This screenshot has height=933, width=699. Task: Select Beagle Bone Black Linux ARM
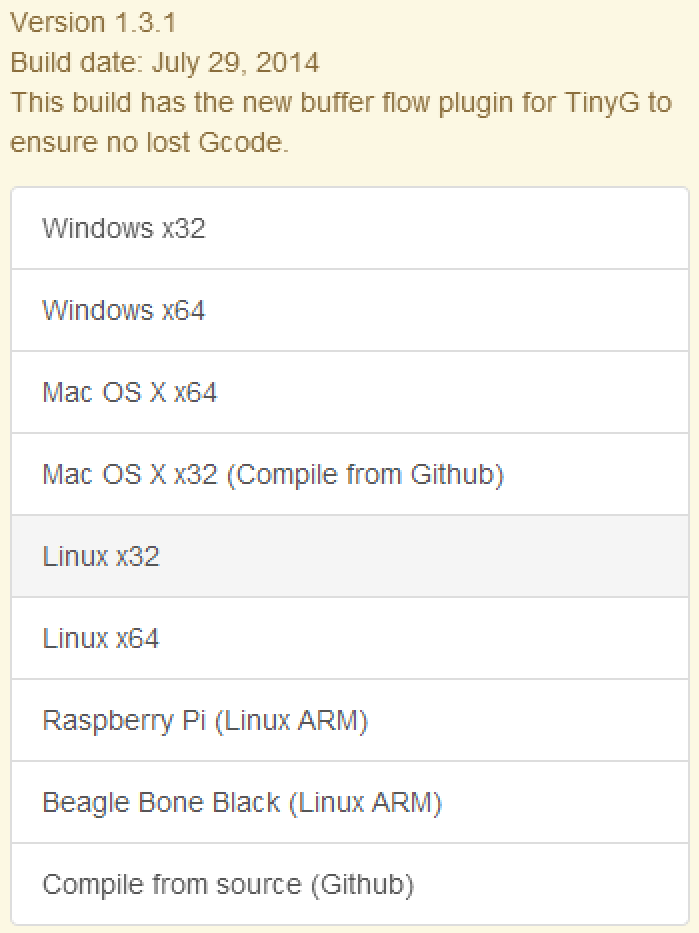point(241,803)
